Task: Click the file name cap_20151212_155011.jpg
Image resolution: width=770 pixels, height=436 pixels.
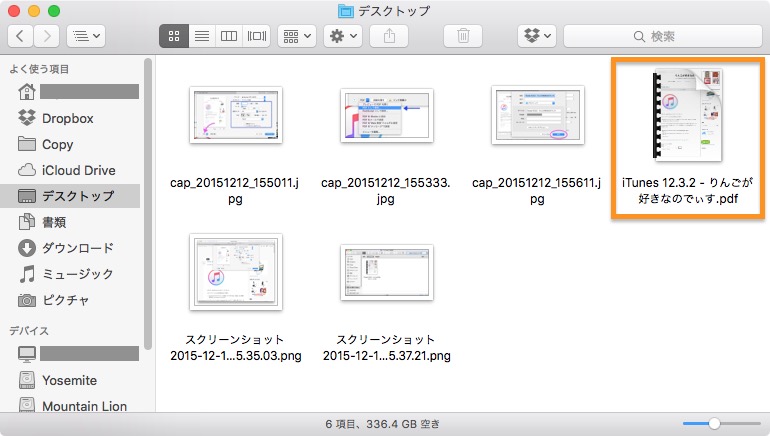Action: [235, 191]
